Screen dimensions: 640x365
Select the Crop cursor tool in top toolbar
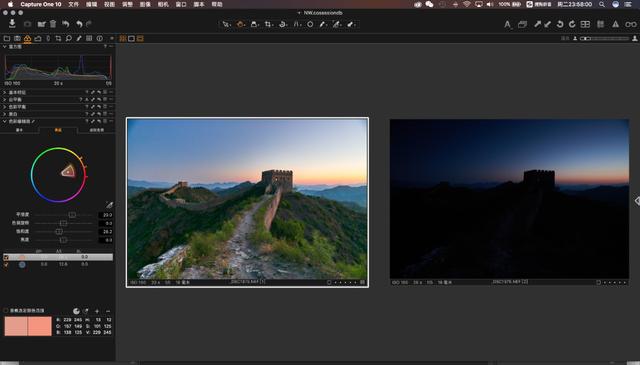point(268,24)
